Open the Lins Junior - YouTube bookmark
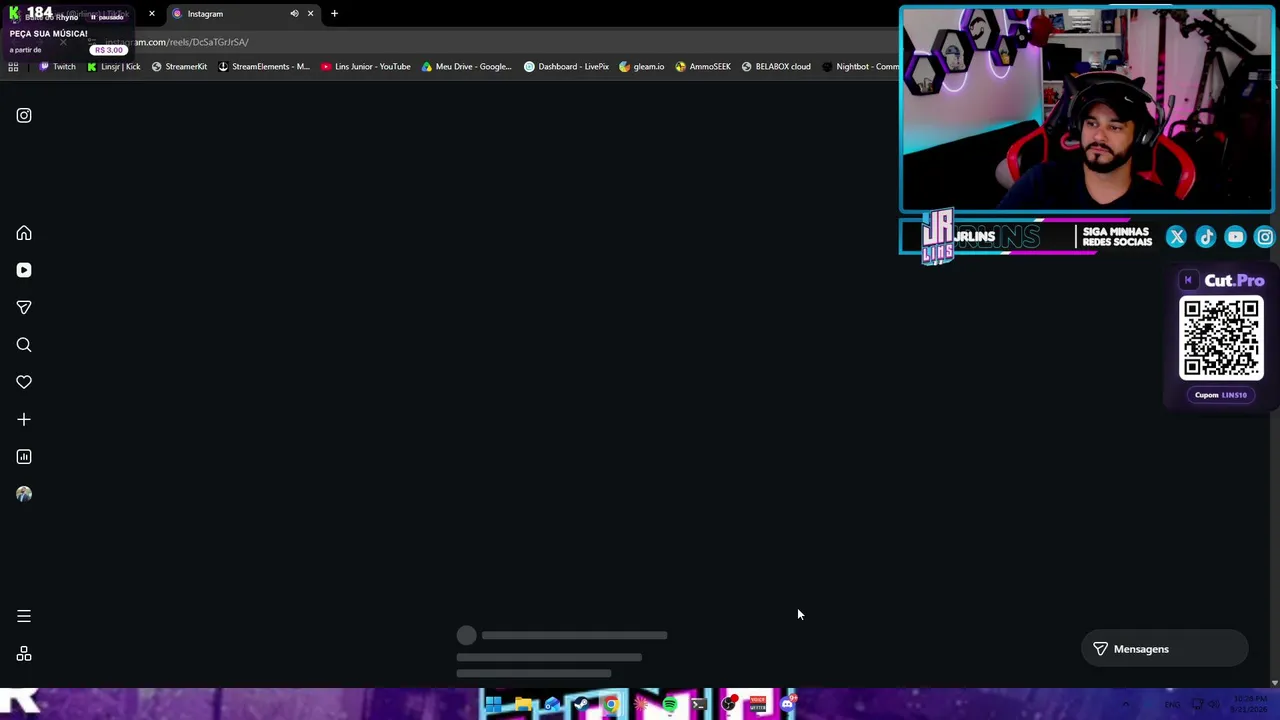This screenshot has width=1280, height=720. [x=366, y=67]
